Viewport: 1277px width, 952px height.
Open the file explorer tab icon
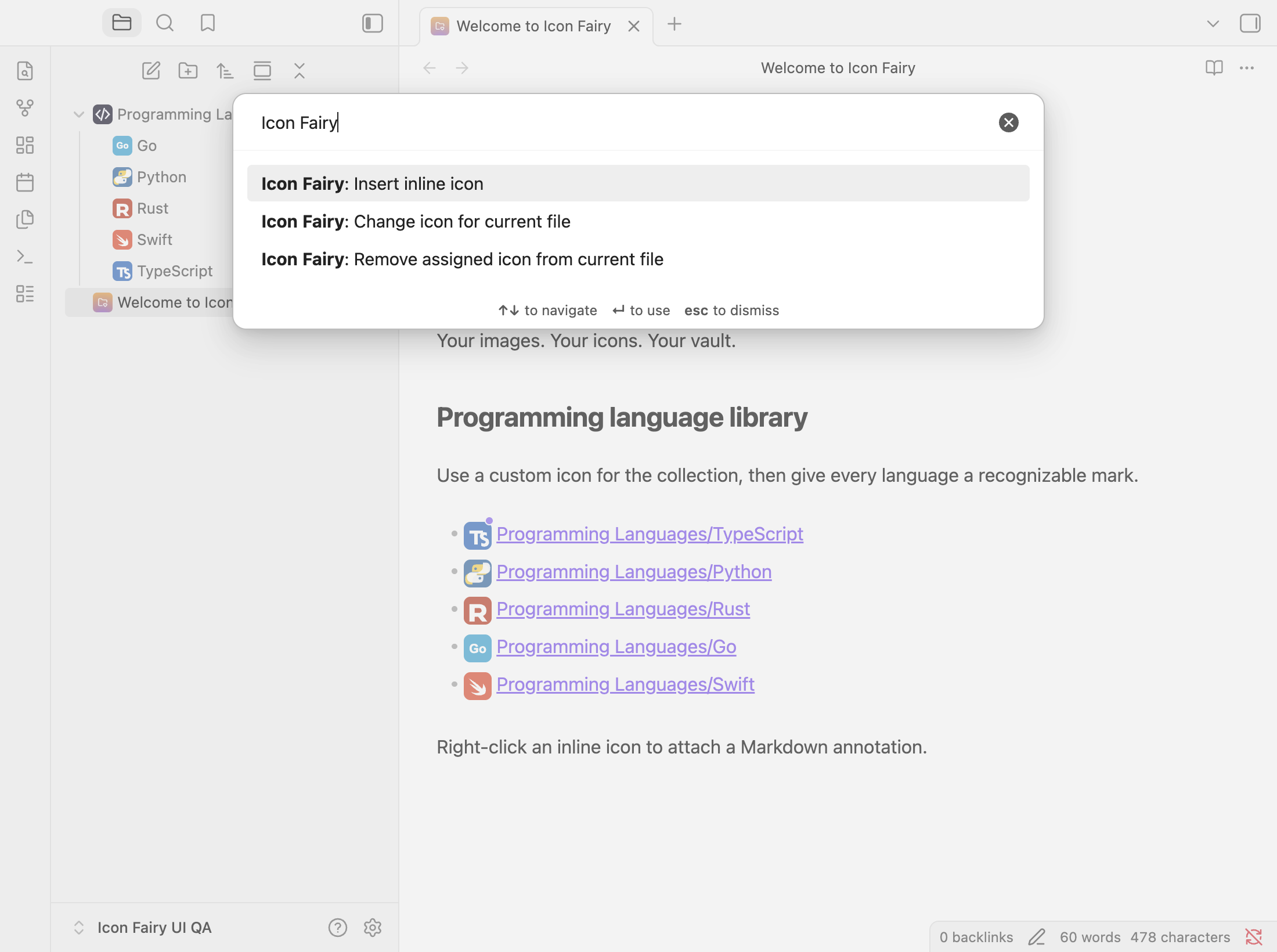[x=122, y=23]
